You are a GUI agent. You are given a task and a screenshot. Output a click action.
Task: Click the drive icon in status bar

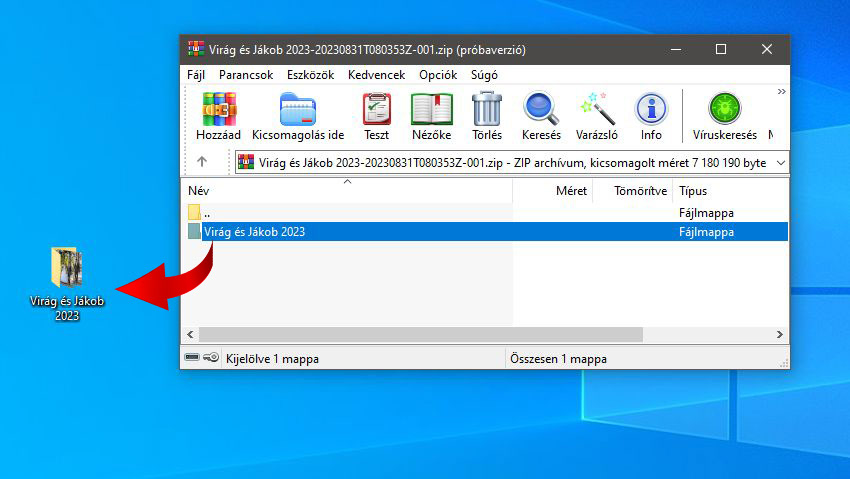(192, 357)
